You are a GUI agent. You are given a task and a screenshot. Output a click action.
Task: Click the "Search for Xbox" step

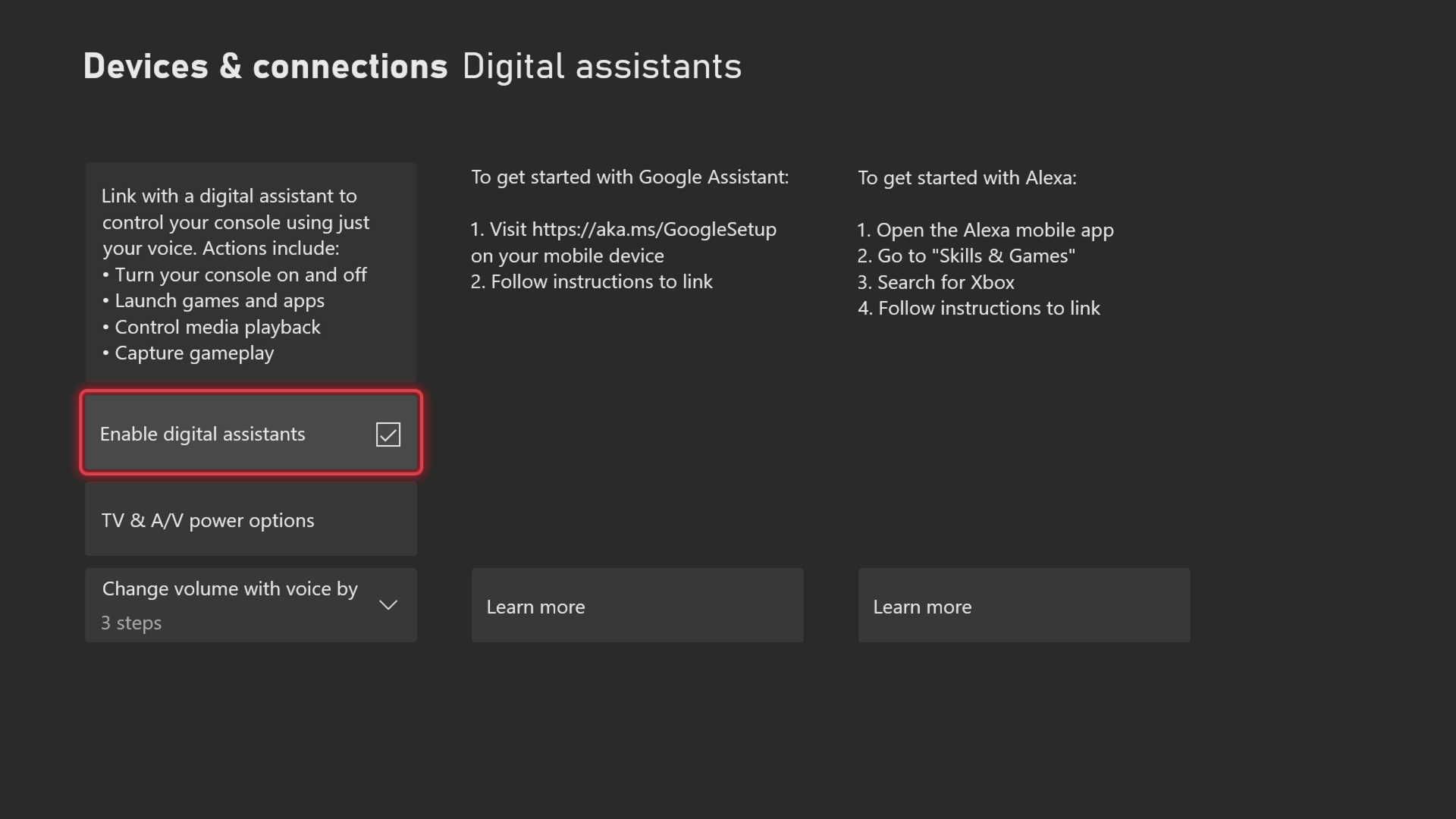tap(945, 283)
